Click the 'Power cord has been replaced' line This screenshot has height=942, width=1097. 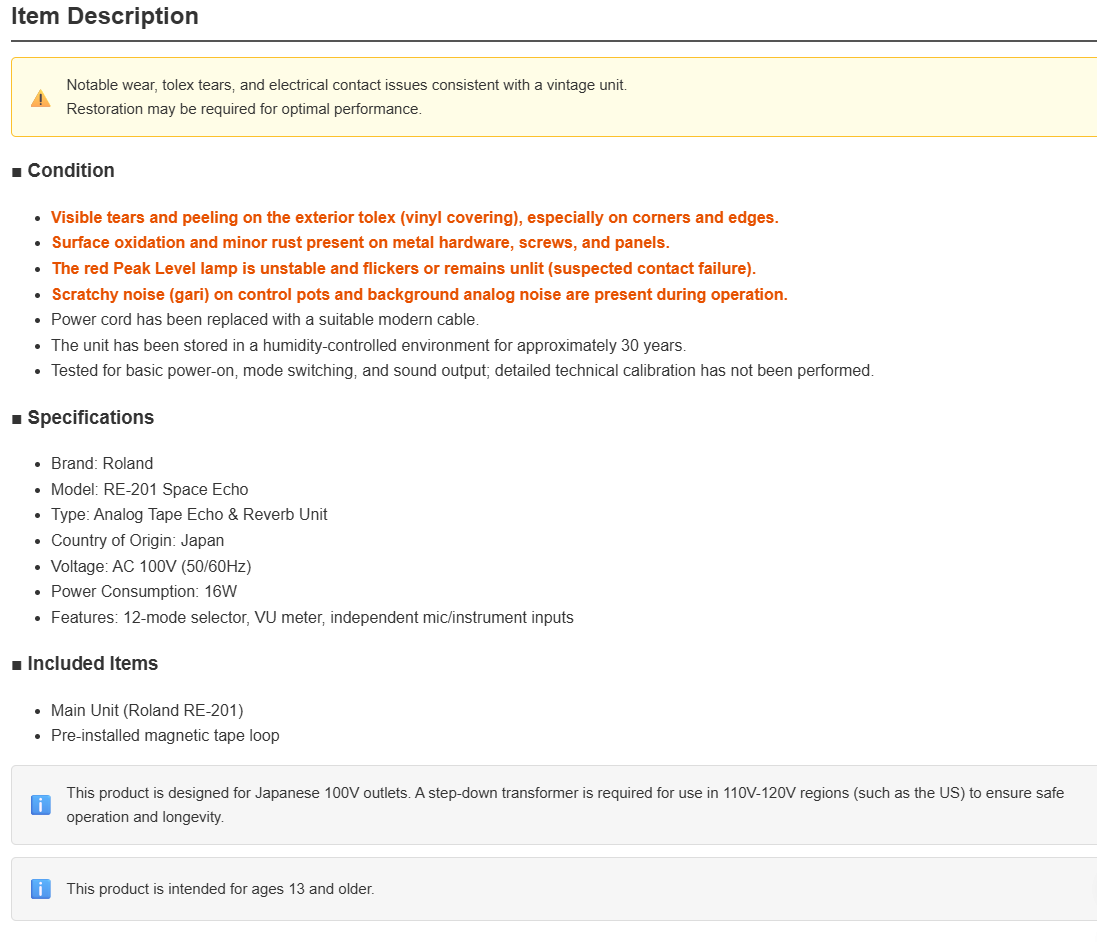[265, 320]
